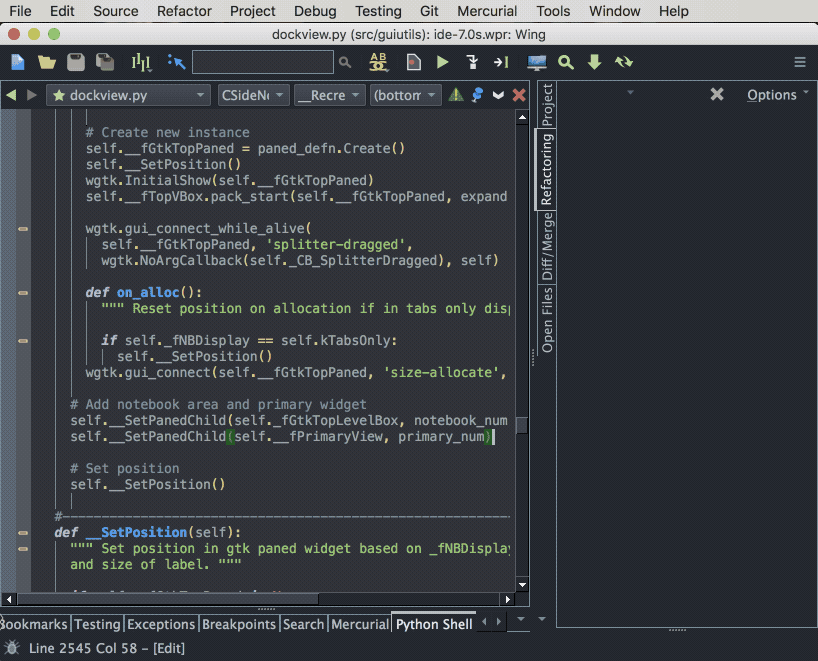Collapse the __SetPosition docstring fold marker

[23, 549]
